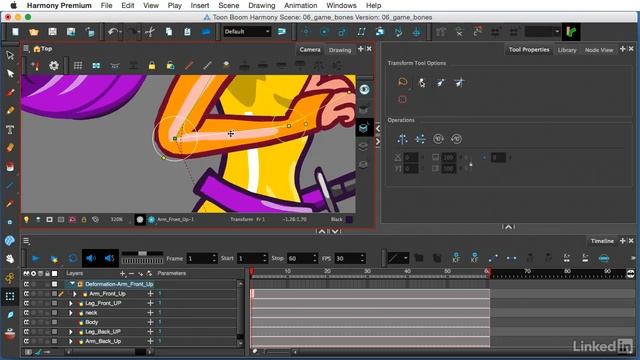Toggle Peg Selection Mode in tool options
640x360 pixels.
pos(421,83)
